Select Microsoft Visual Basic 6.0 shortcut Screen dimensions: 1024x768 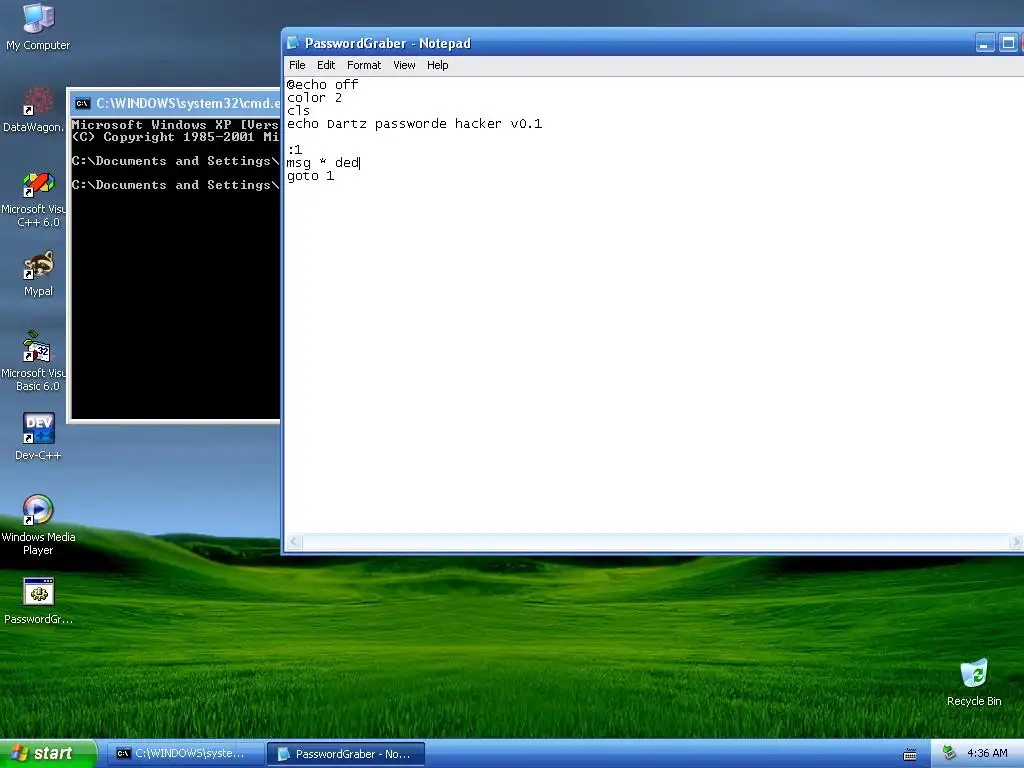tap(35, 361)
